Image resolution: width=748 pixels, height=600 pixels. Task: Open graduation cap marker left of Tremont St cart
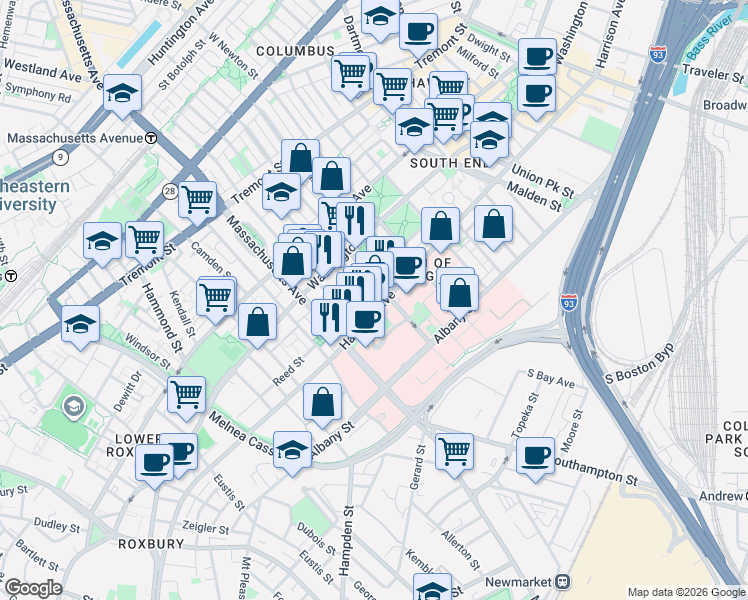(x=102, y=242)
